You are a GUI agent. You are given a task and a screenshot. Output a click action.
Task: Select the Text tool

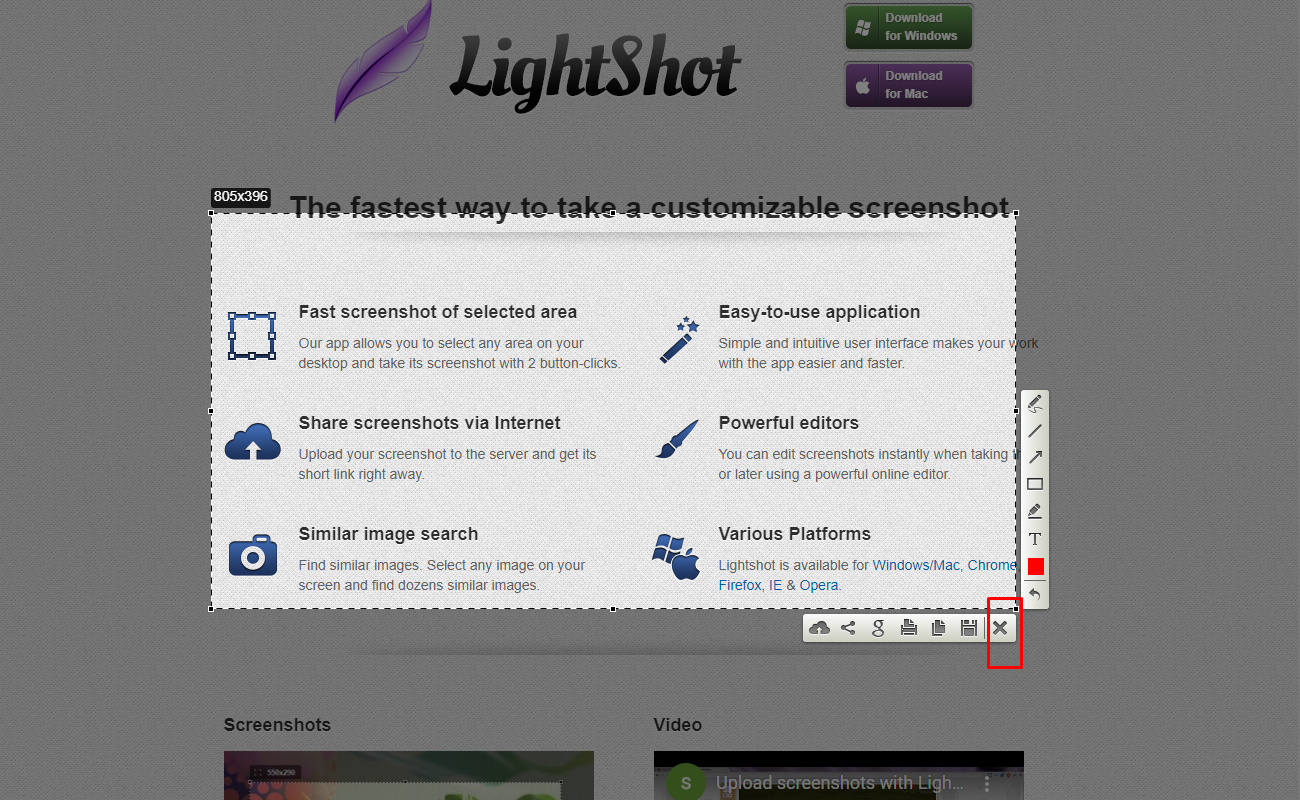coord(1035,539)
